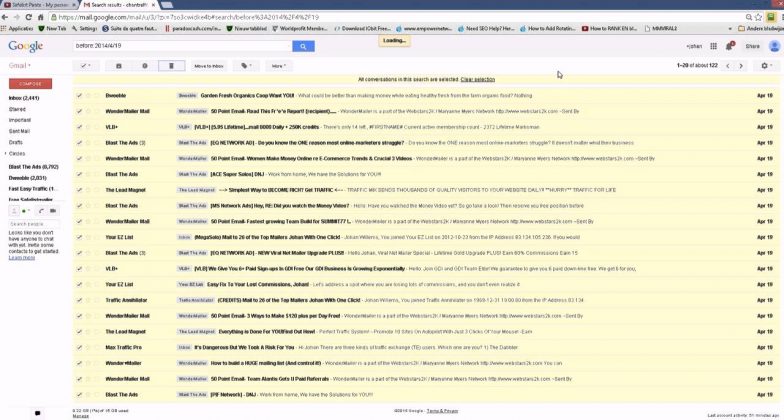Select the Search results Gmail tab
The image size is (784, 420).
click(118, 4)
